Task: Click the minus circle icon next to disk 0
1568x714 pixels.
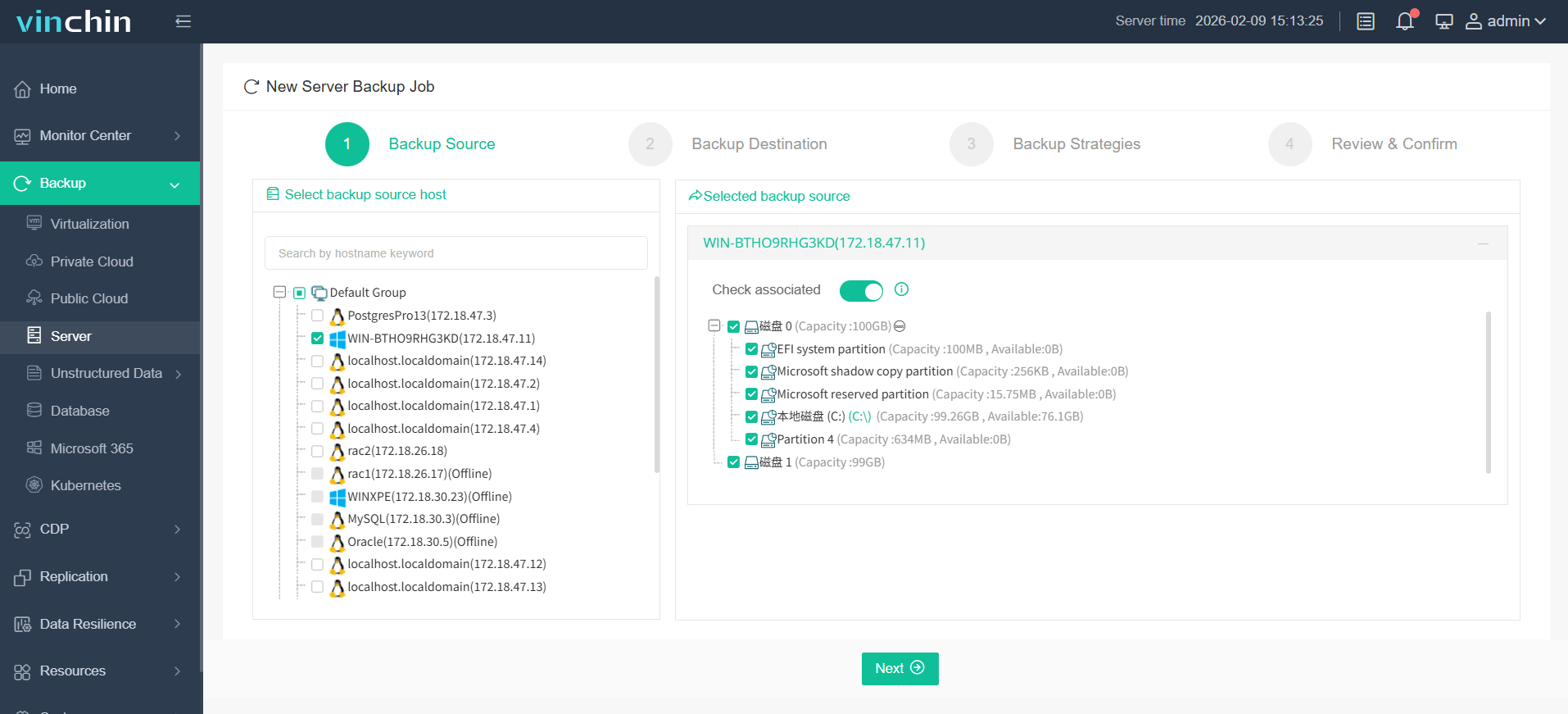Action: 900,326
